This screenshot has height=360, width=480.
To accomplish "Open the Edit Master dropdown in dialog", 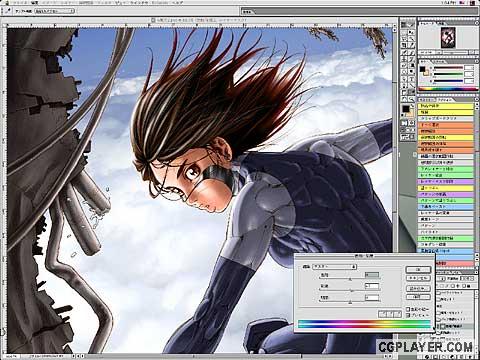I will (335, 267).
